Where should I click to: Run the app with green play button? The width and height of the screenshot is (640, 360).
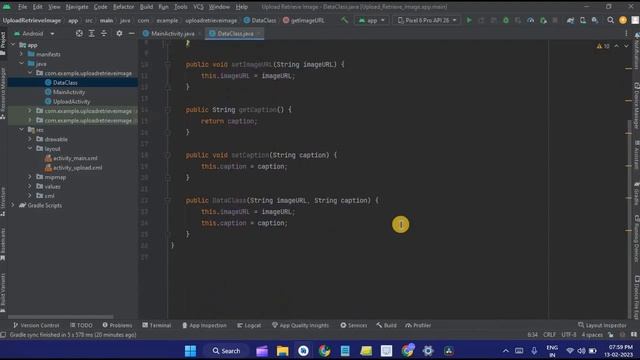469,20
